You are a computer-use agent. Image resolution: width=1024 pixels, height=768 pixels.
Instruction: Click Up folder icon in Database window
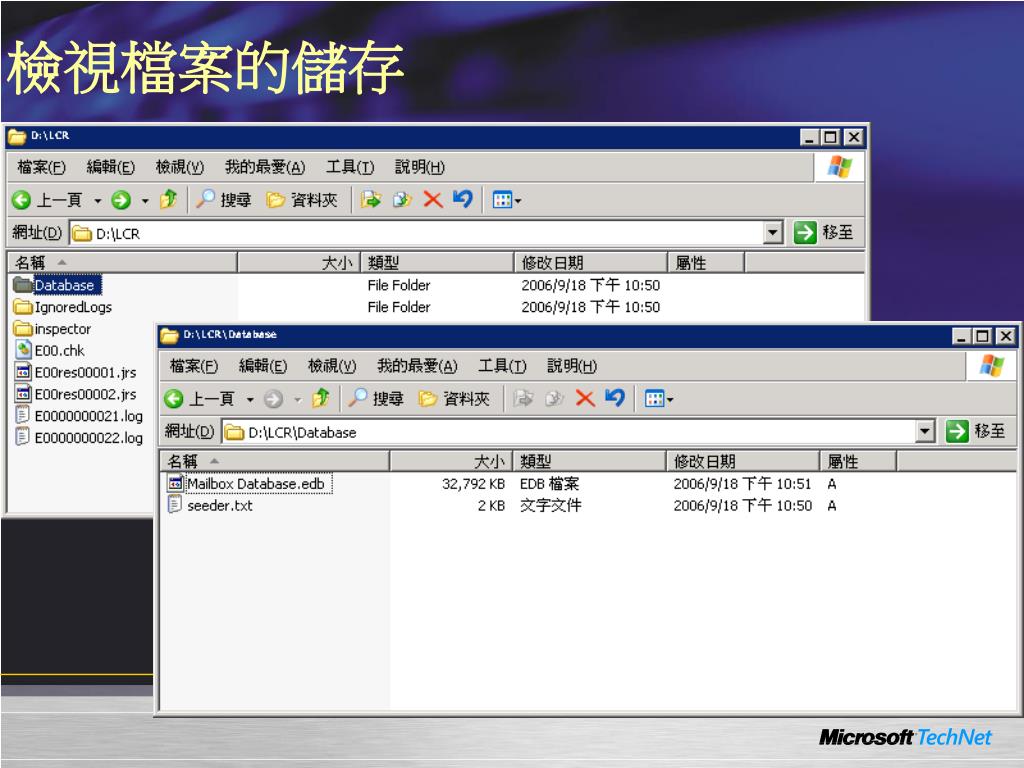point(321,398)
